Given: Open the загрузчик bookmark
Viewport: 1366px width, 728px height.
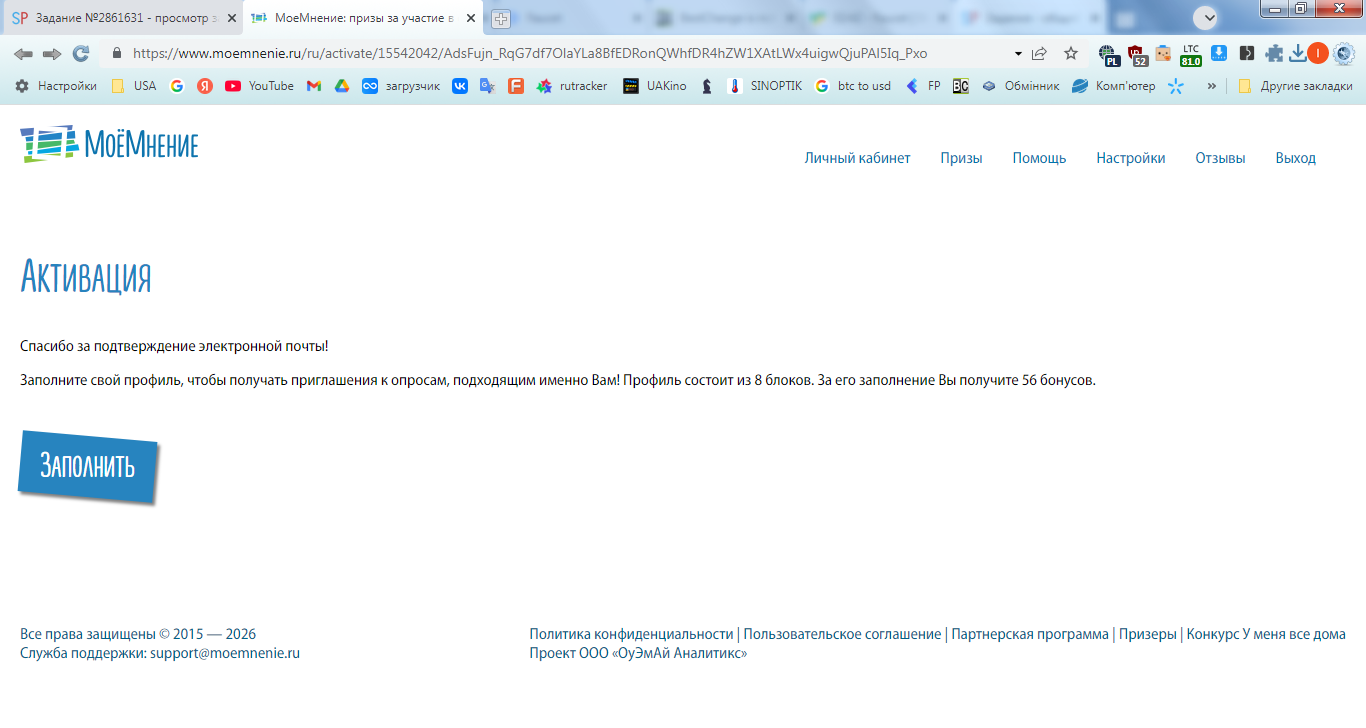Looking at the screenshot, I should tap(401, 86).
